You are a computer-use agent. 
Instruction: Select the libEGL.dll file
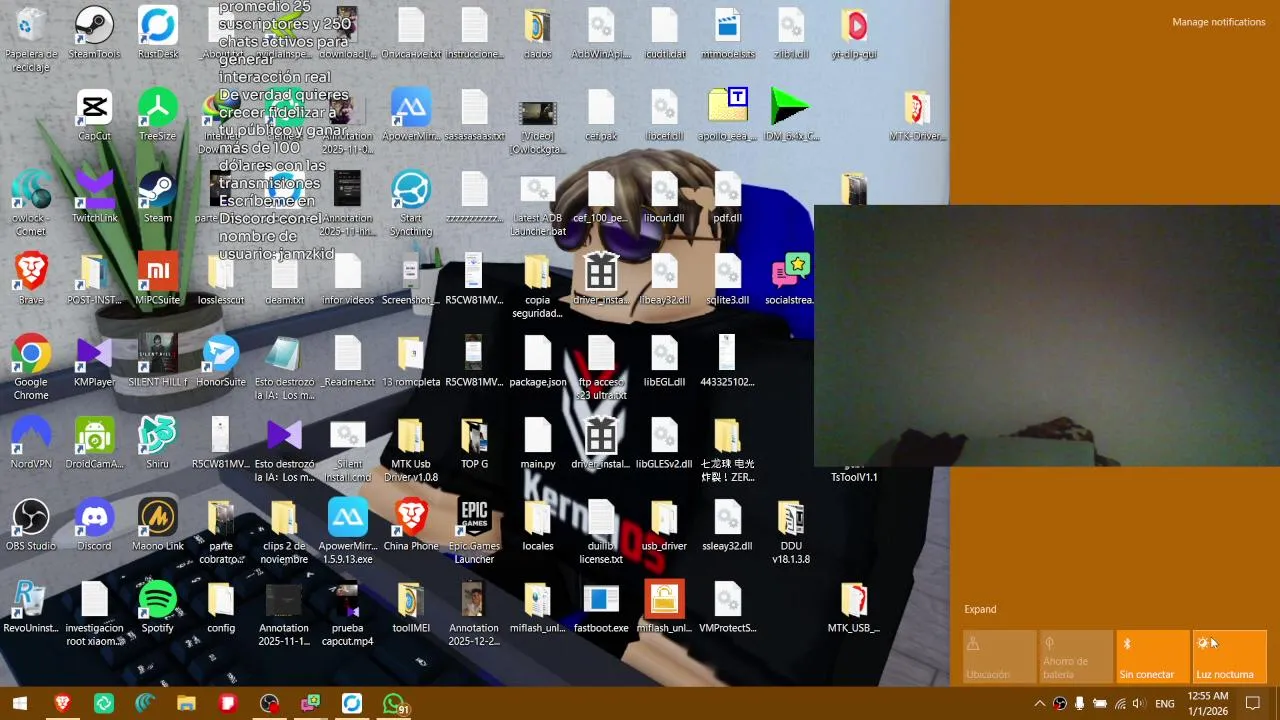coord(664,361)
